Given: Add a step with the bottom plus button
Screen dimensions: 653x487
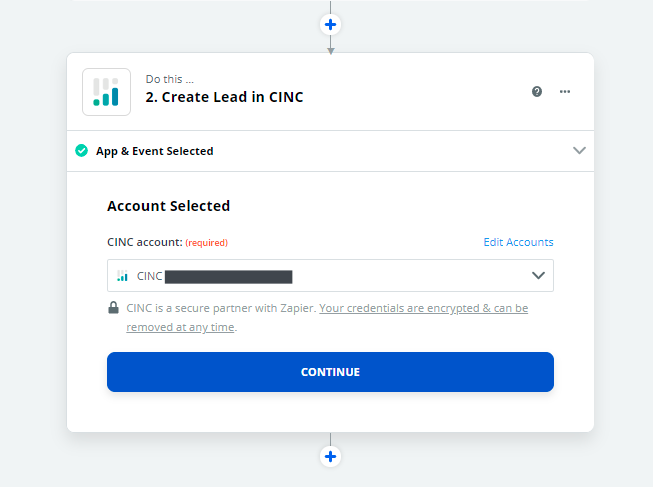Looking at the screenshot, I should point(330,457).
